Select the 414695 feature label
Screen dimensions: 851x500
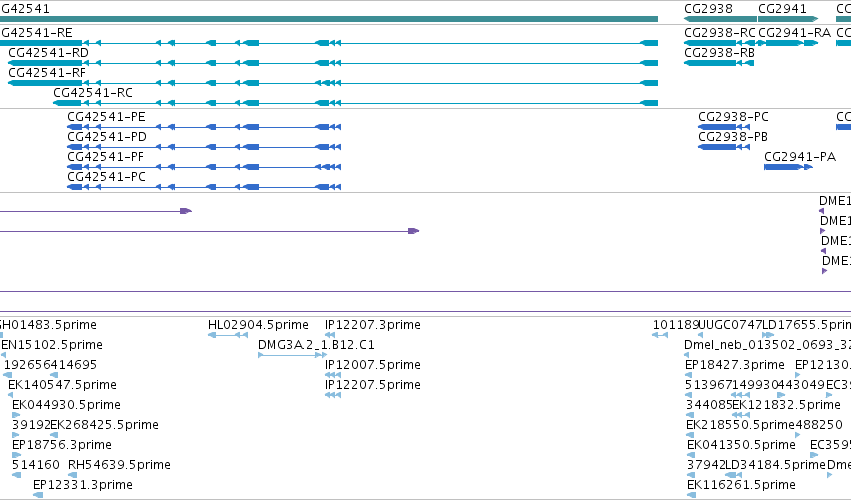pyautogui.click(x=74, y=365)
